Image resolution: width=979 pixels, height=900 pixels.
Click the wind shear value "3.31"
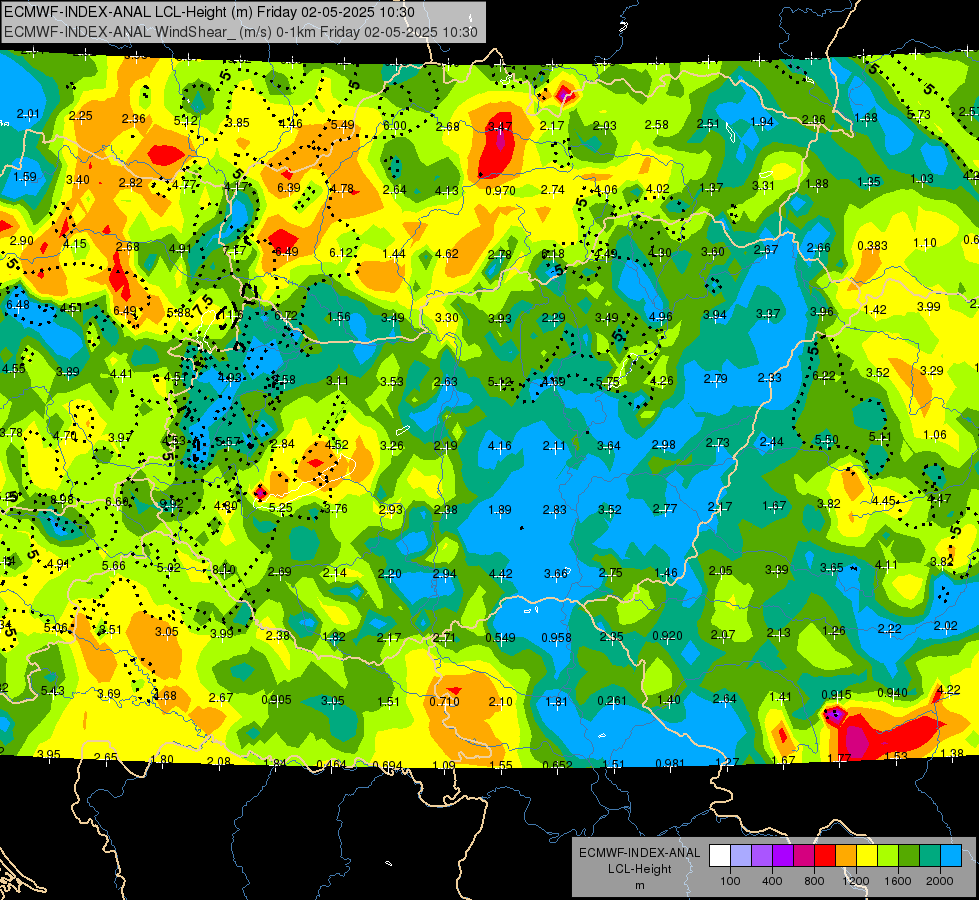point(763,185)
